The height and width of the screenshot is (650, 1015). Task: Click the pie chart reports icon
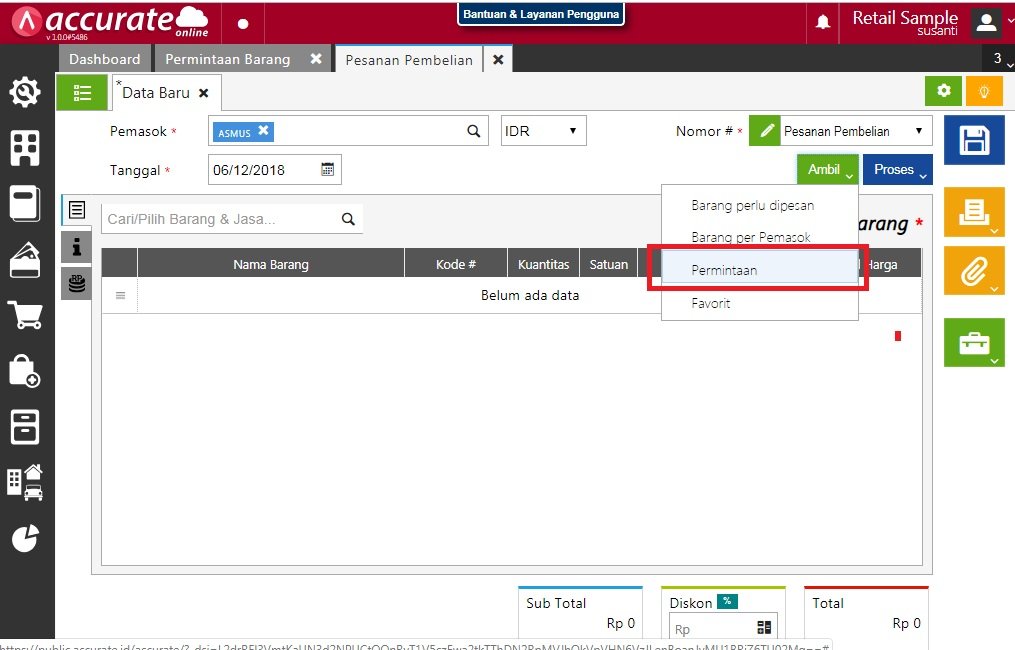point(25,538)
